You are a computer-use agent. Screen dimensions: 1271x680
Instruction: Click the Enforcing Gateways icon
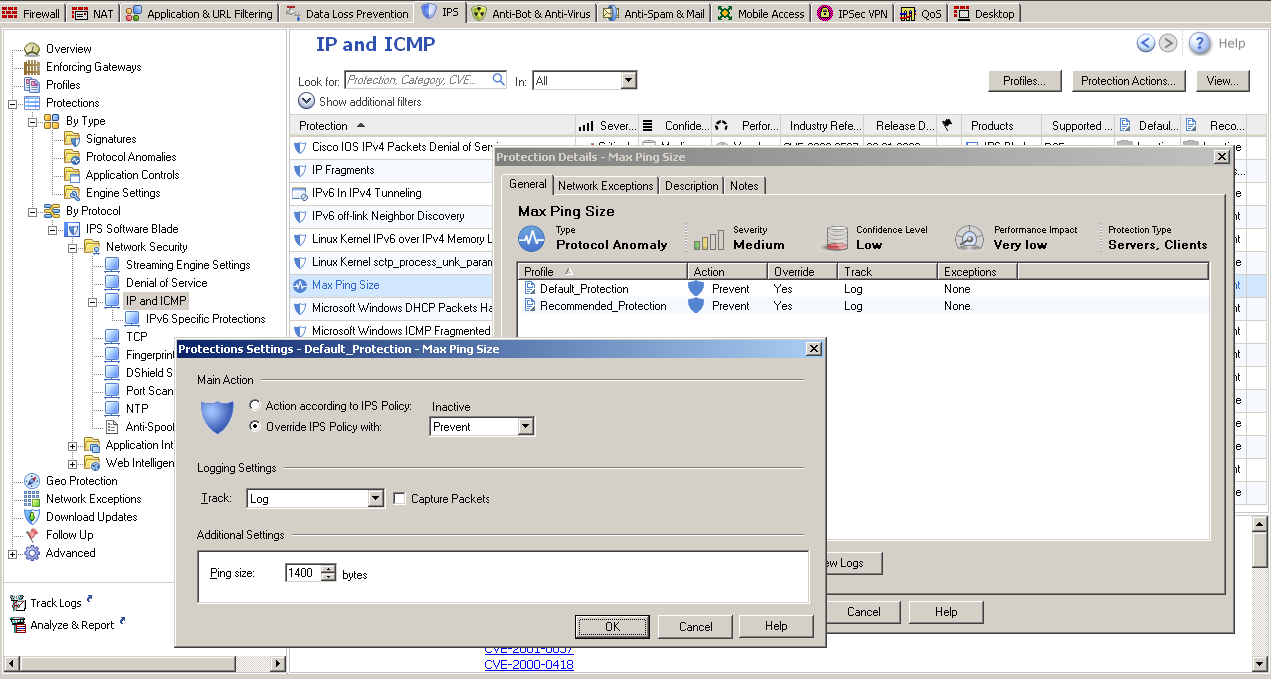31,67
